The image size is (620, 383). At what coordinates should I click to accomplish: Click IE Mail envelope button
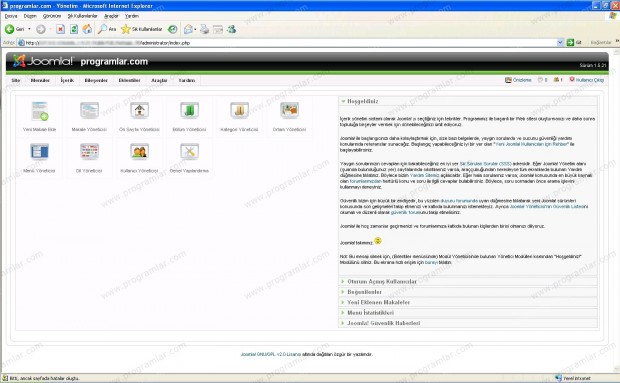point(188,29)
